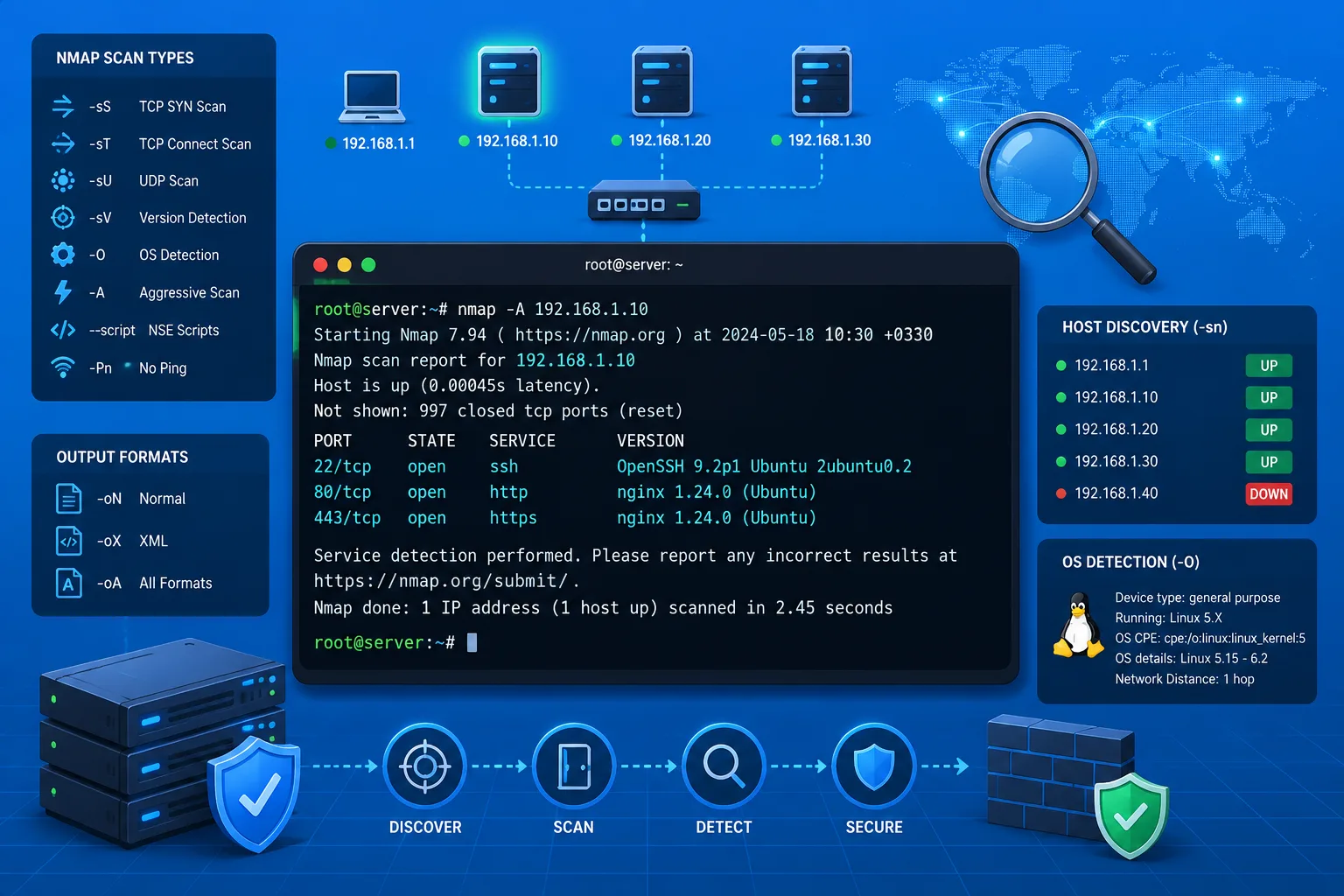Viewport: 1344px width, 896px height.
Task: Select the Aggressive Scan lightning icon
Action: pos(63,292)
